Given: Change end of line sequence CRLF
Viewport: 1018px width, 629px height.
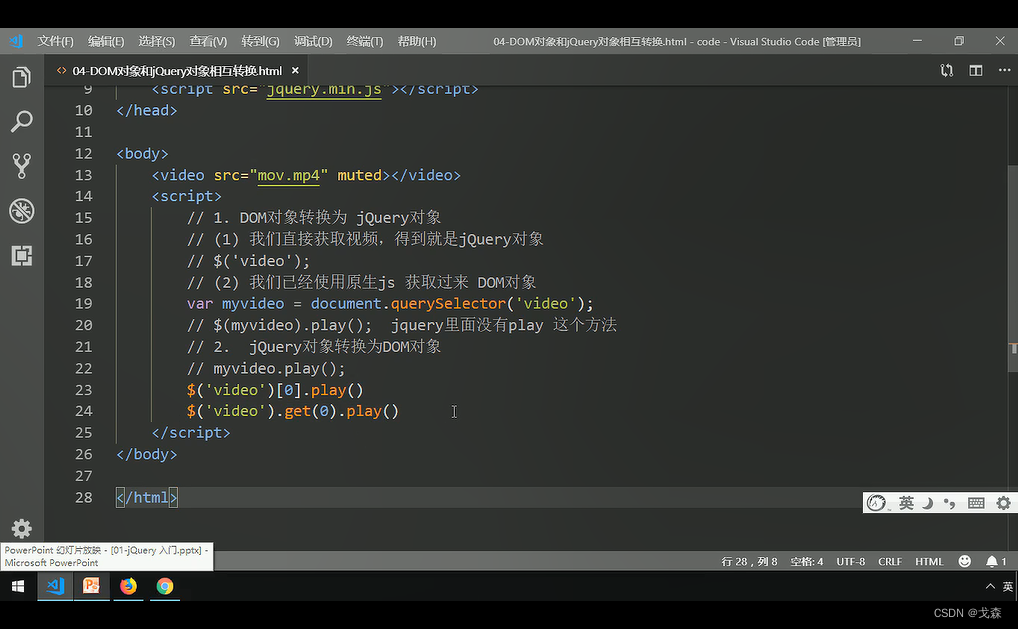Looking at the screenshot, I should pos(890,561).
